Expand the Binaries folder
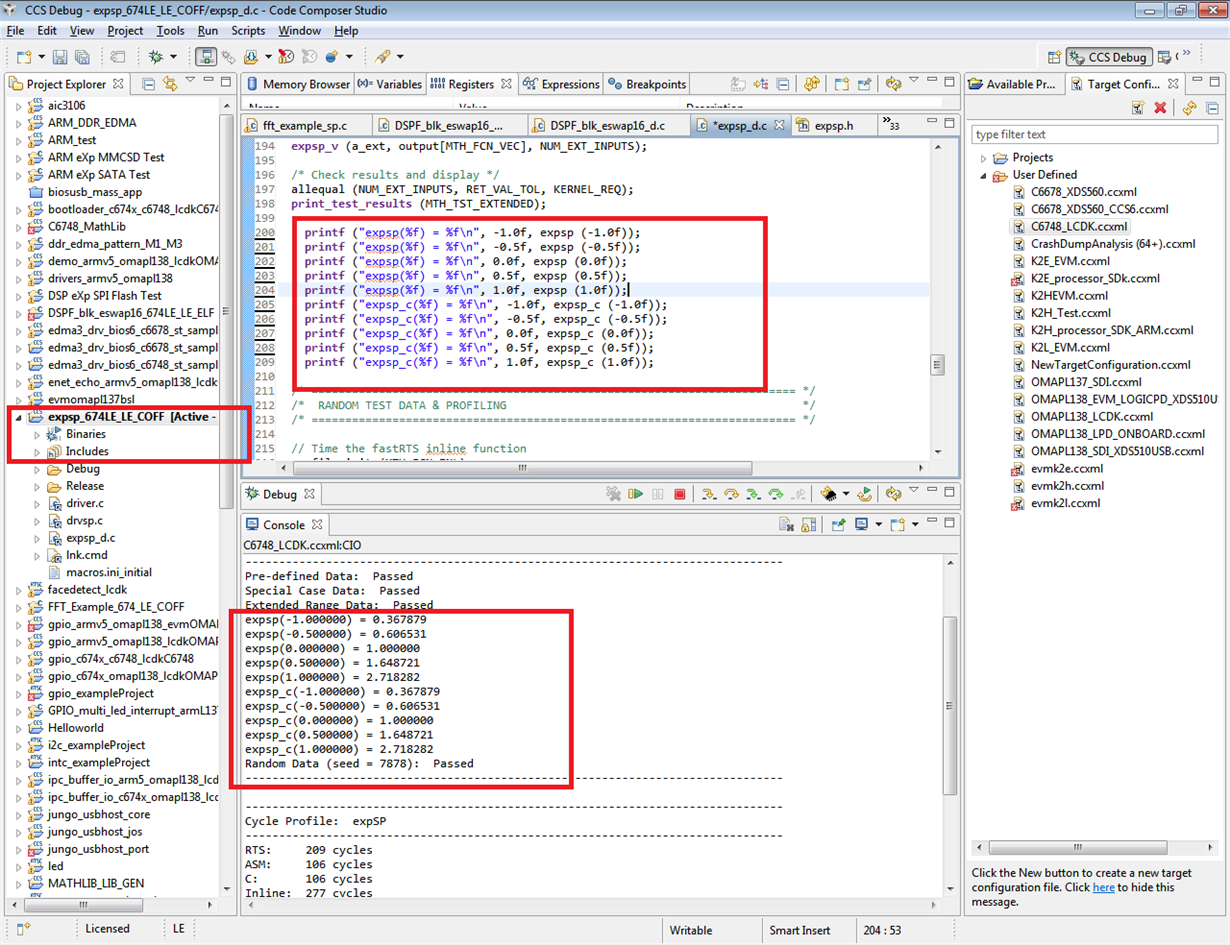 pos(38,434)
